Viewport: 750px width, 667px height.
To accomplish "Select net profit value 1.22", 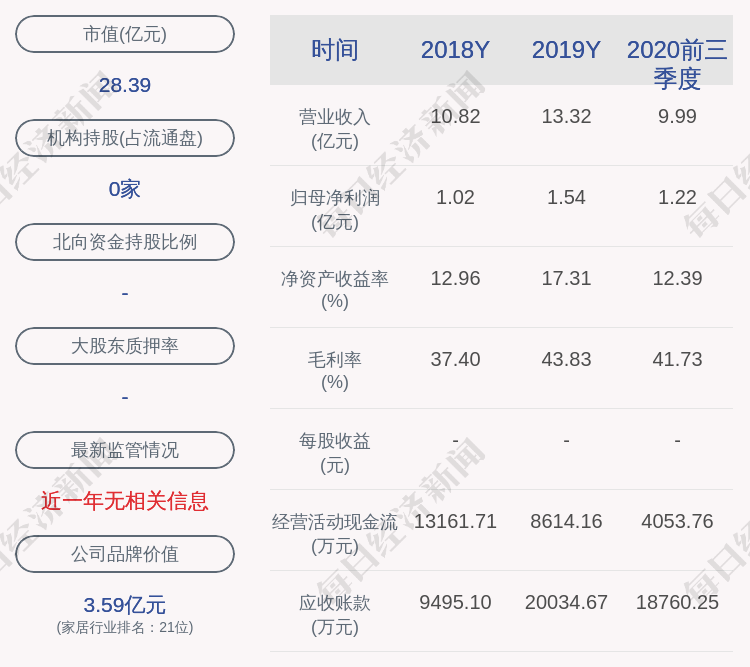I will pyautogui.click(x=677, y=197).
